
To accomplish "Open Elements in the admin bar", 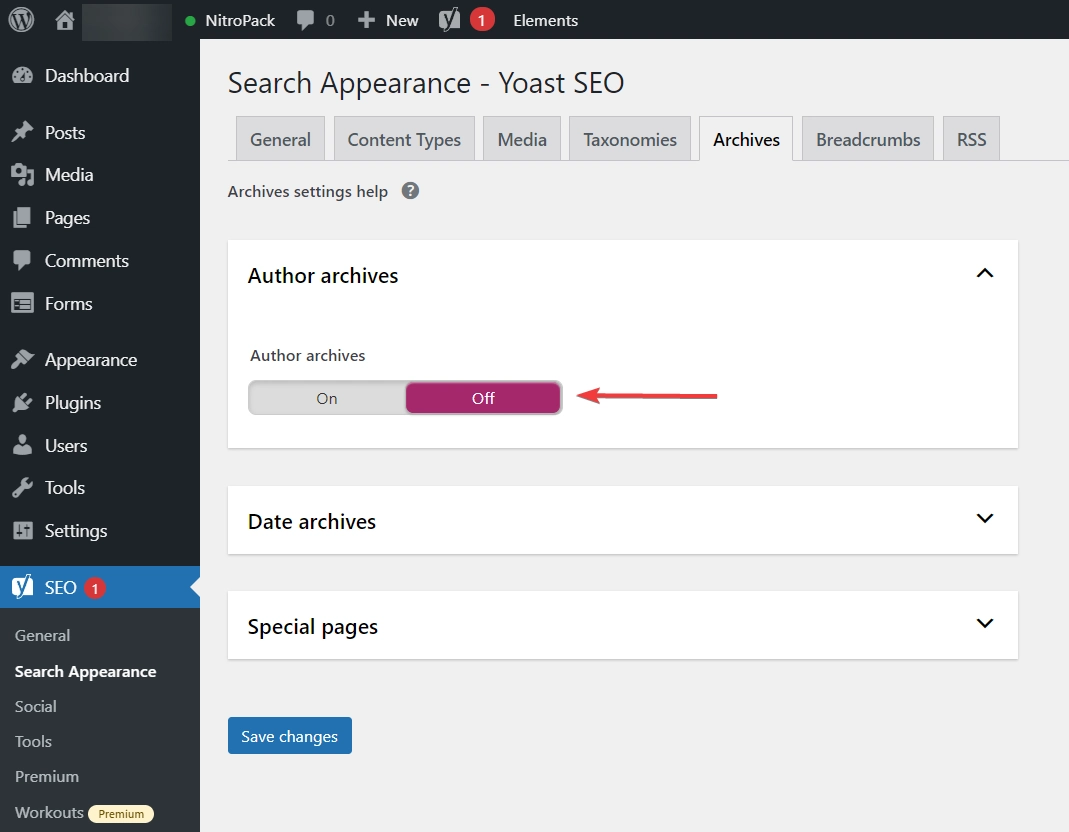I will click(x=545, y=20).
